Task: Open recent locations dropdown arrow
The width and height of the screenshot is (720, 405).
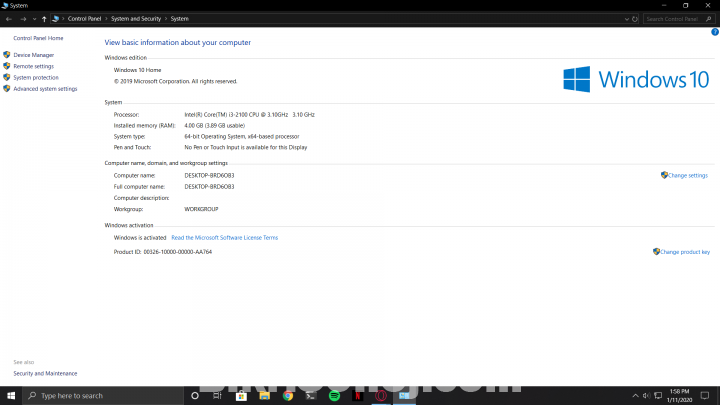Action: tap(34, 19)
